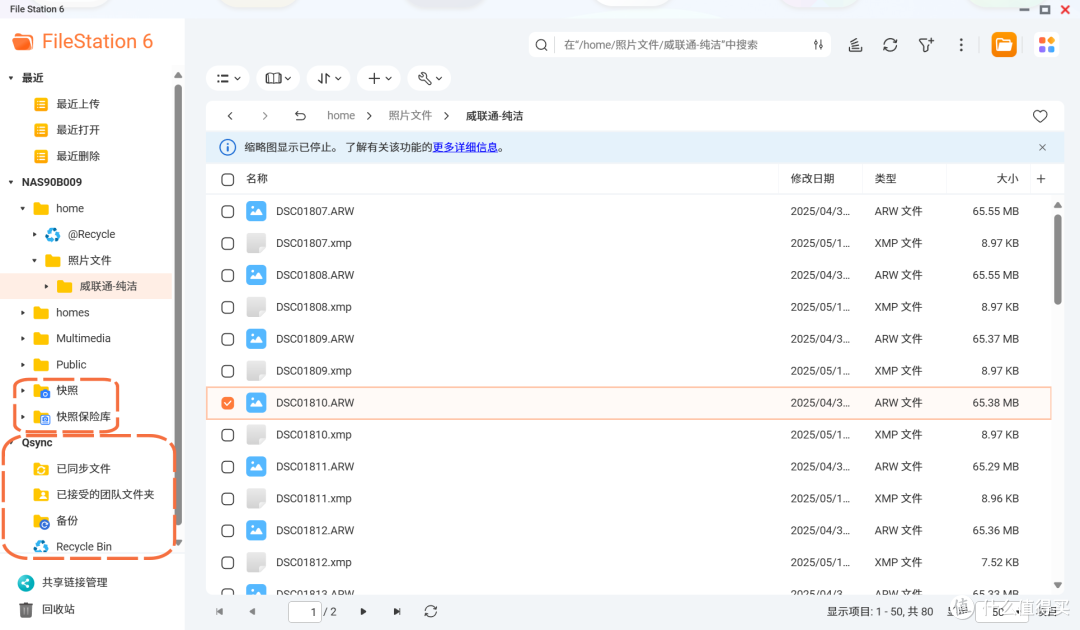Uncheck the box for DSC01810.ARW
The height and width of the screenshot is (630, 1080).
click(x=227, y=403)
